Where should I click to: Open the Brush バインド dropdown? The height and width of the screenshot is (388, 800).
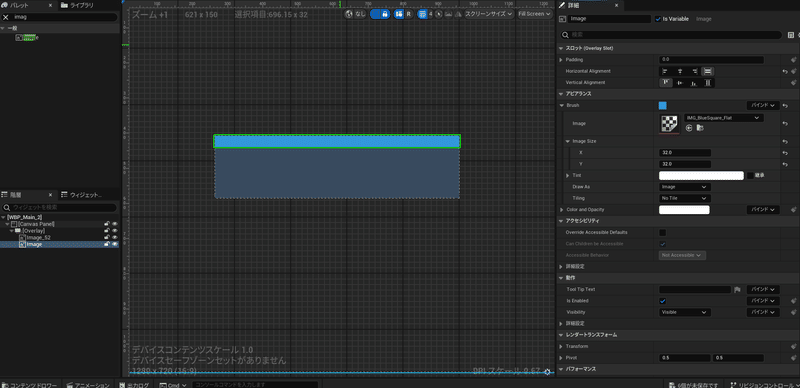[763, 106]
